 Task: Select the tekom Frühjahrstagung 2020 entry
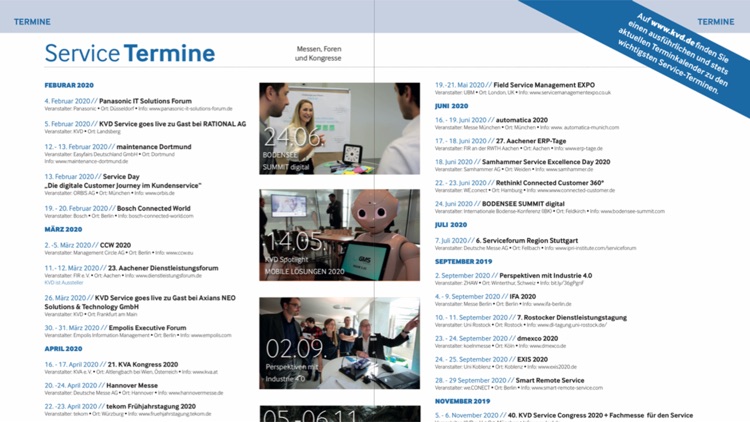pyautogui.click(x=128, y=410)
